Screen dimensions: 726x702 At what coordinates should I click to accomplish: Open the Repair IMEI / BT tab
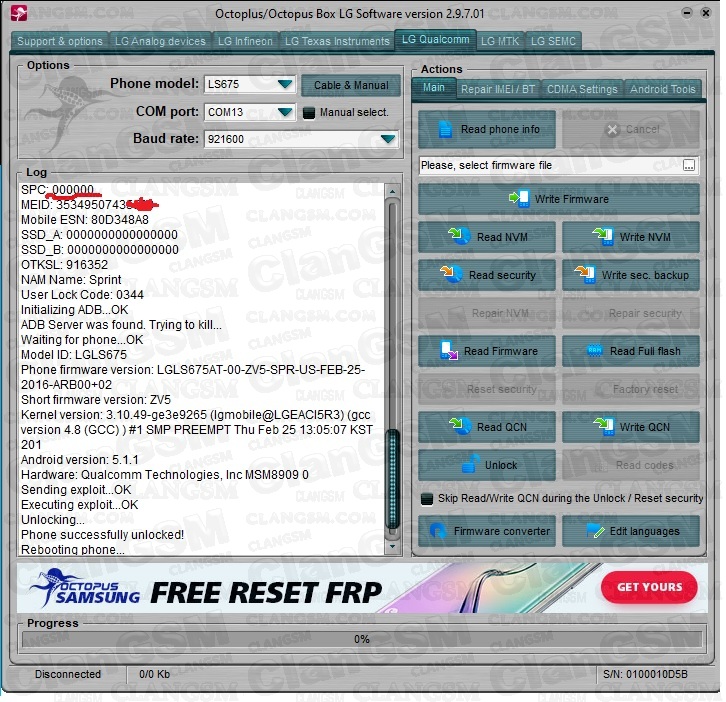tap(498, 89)
